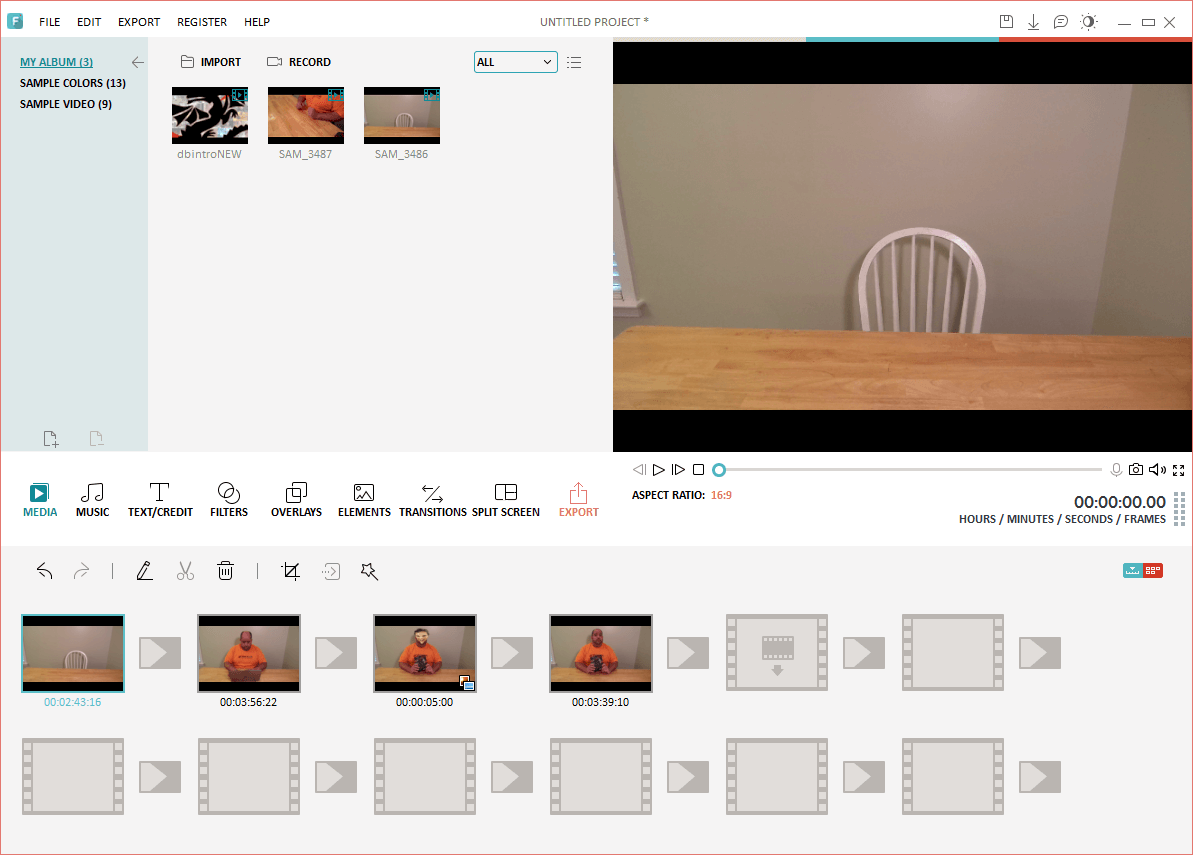Click the preview playback seek slider

(x=910, y=470)
